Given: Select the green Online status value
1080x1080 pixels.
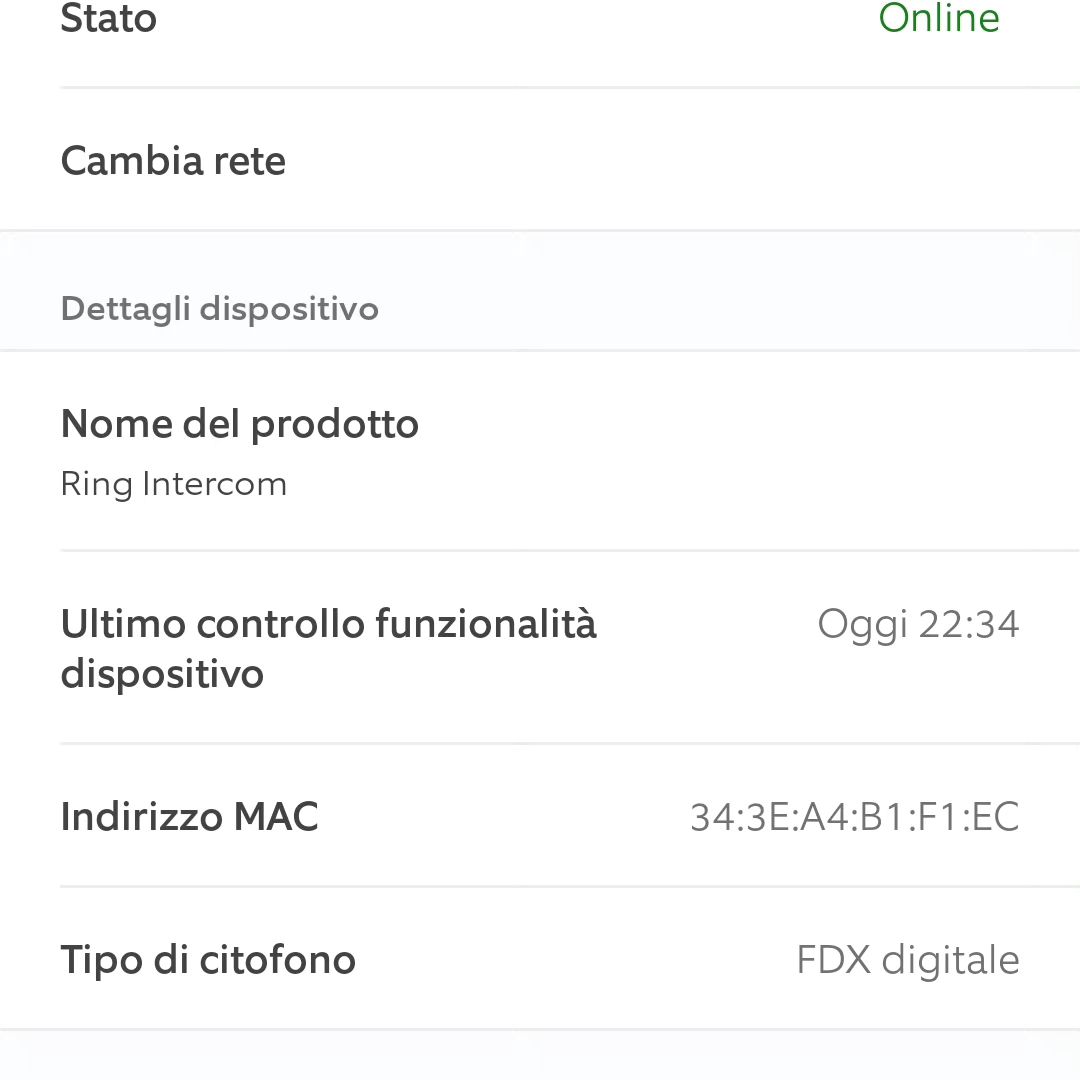Looking at the screenshot, I should click(939, 17).
